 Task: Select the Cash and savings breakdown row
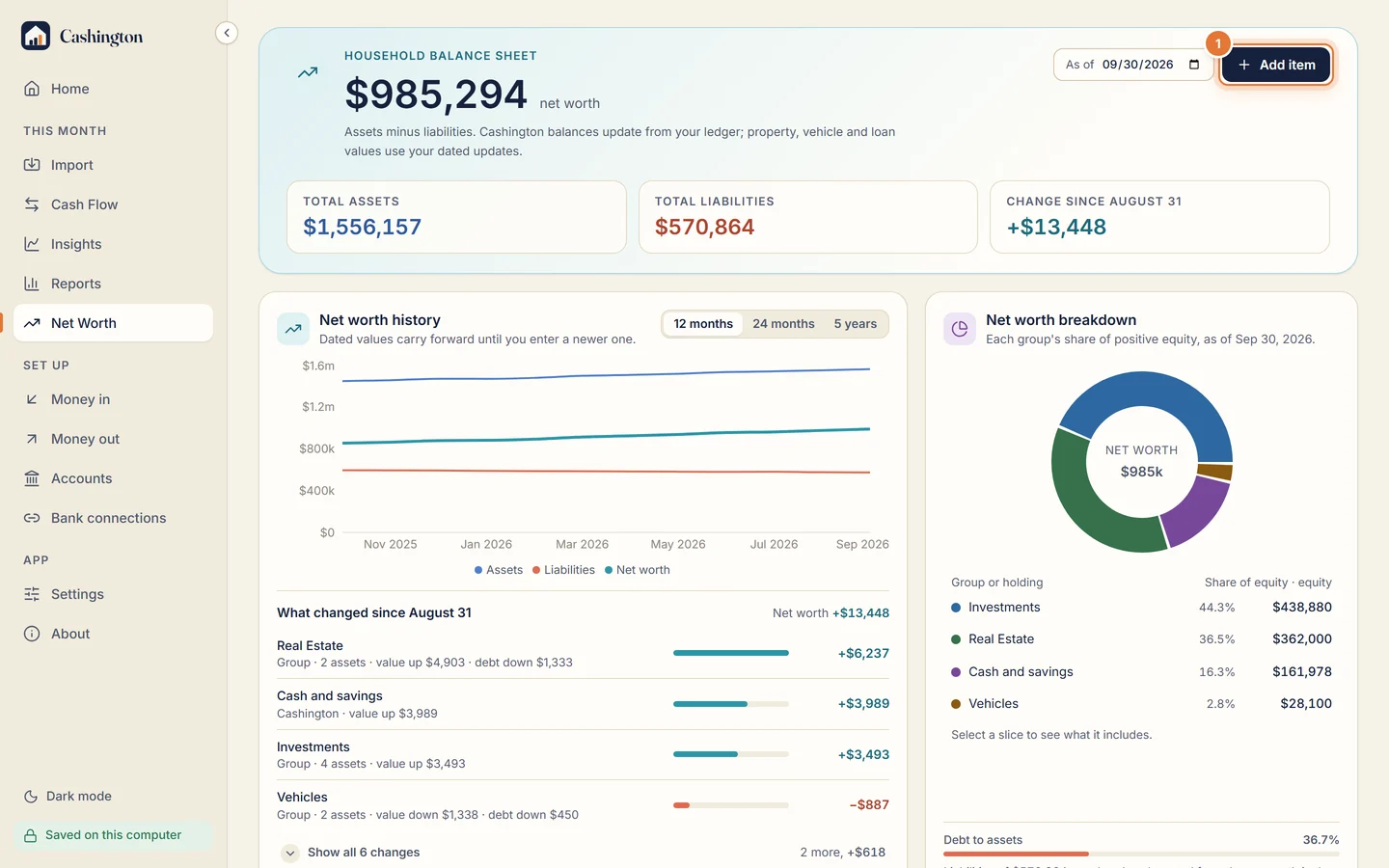pyautogui.click(x=1141, y=672)
